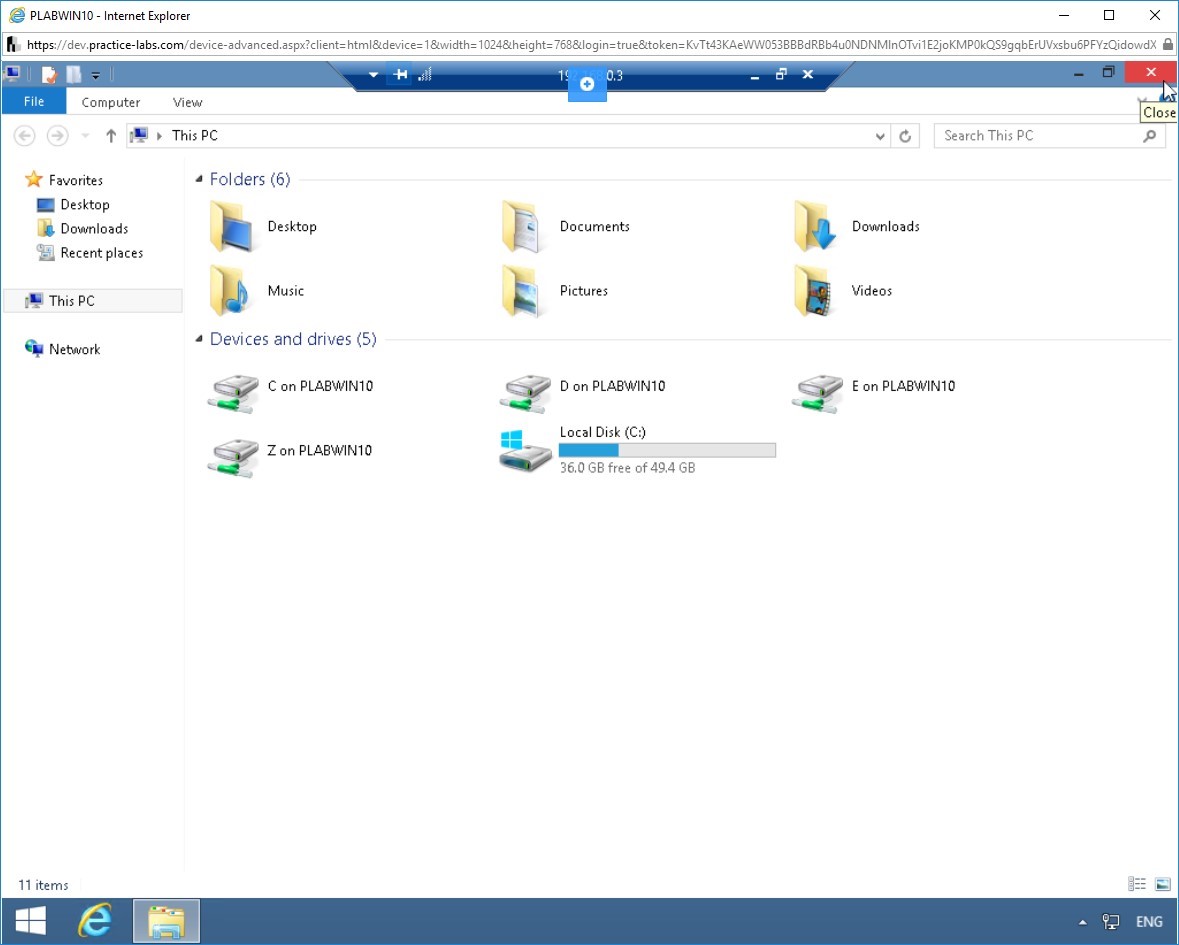The image size is (1179, 945).
Task: Click the Devices and drives (5) heading
Action: coord(293,339)
